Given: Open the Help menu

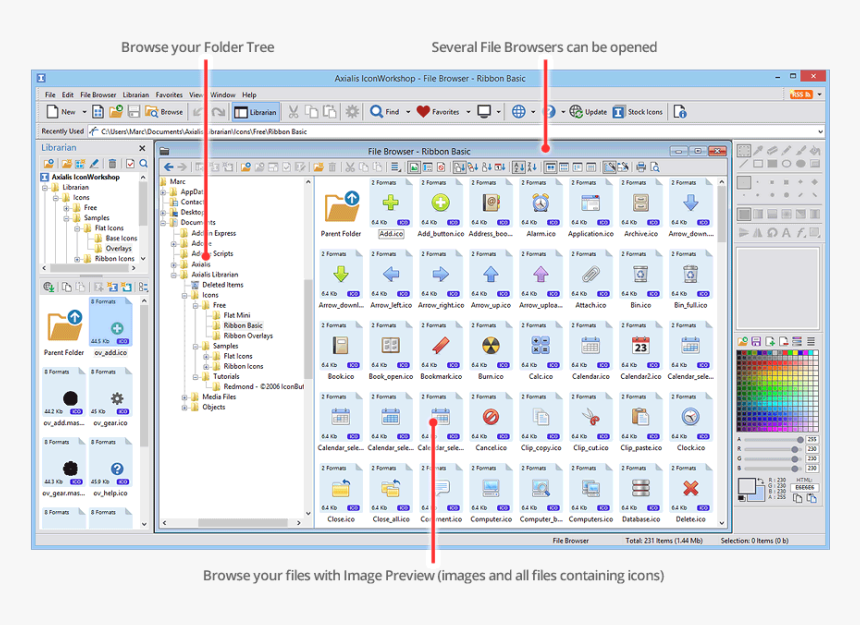Looking at the screenshot, I should [249, 95].
